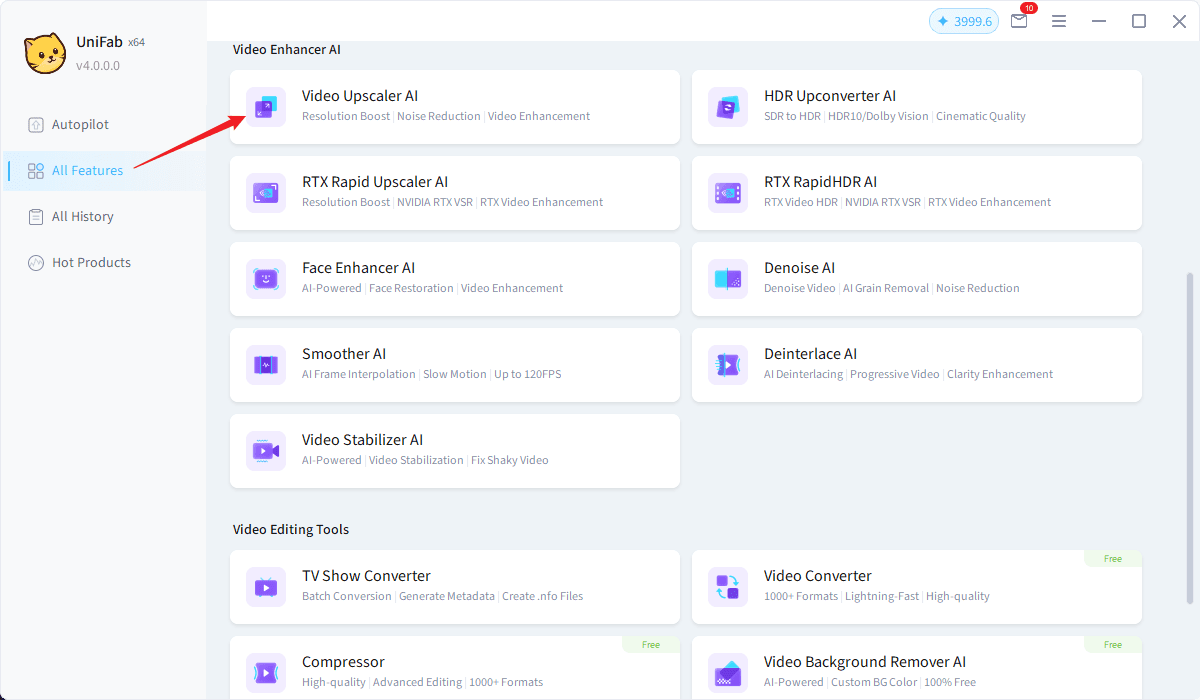1200x700 pixels.
Task: Click the 3999.6 credits badge
Action: coord(963,21)
